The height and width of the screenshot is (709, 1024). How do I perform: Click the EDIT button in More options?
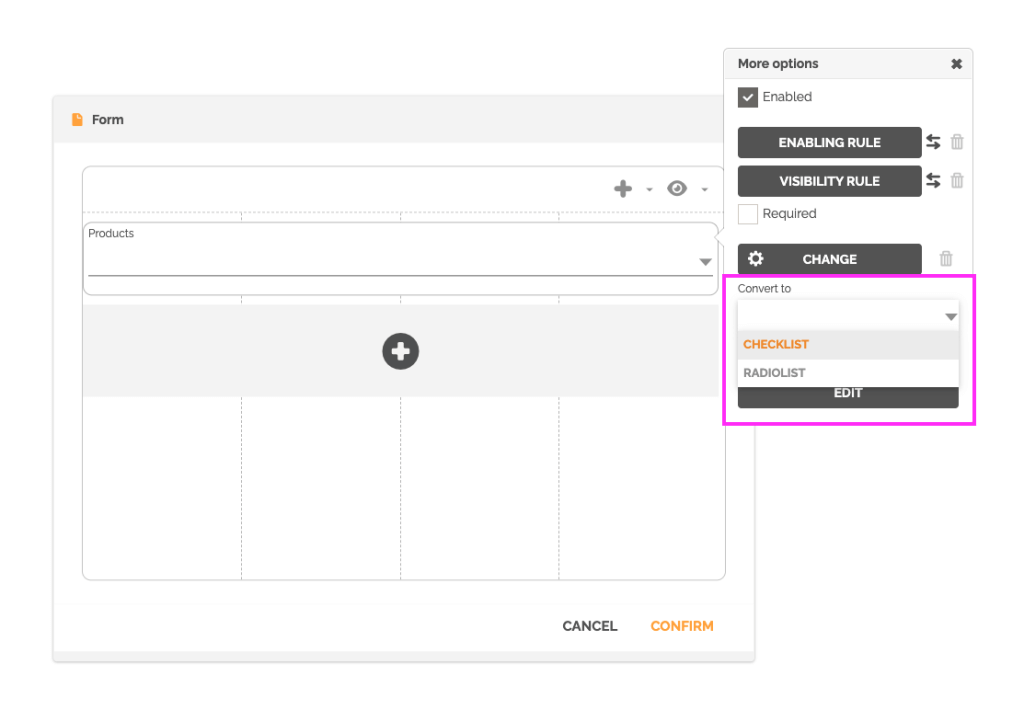point(847,394)
